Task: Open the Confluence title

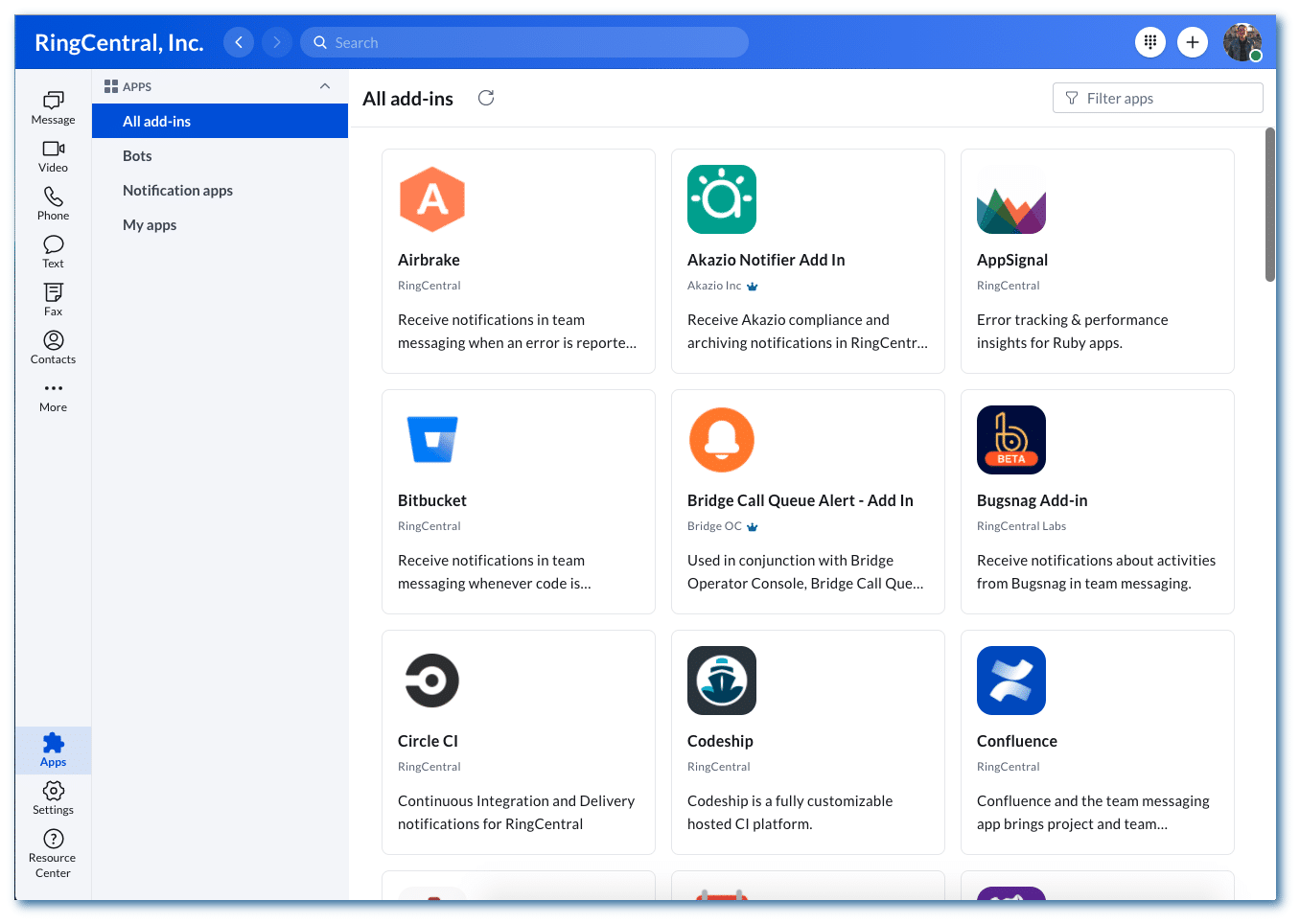Action: pos(1017,741)
